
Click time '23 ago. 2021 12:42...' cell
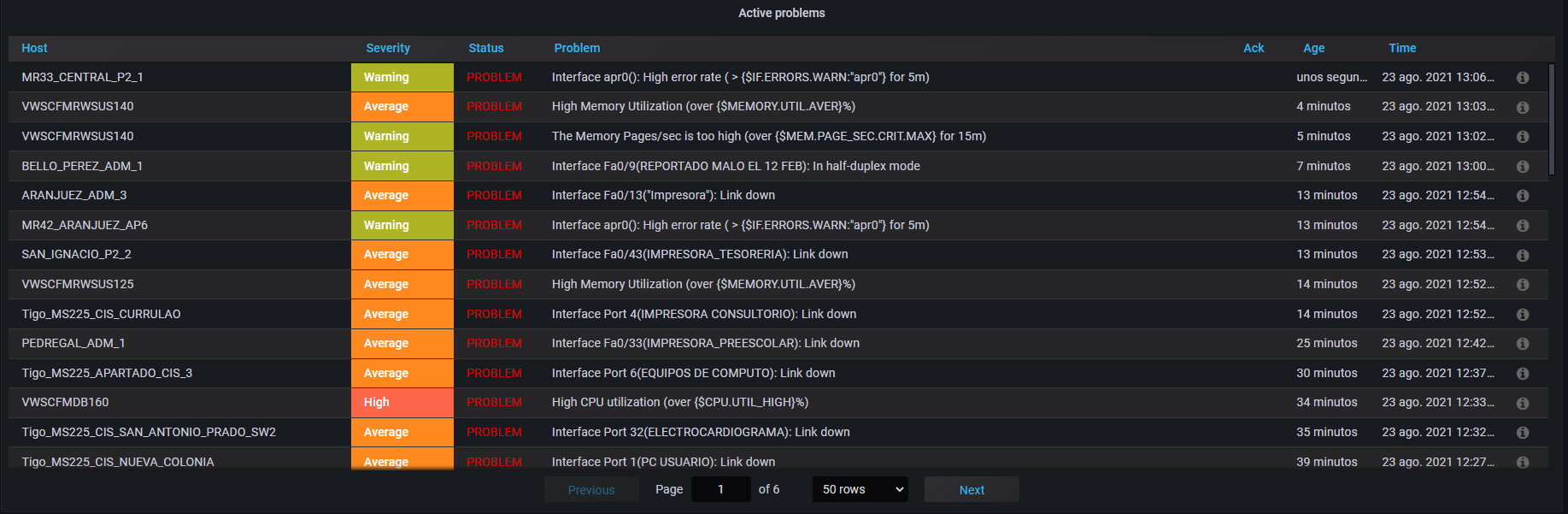(x=1438, y=343)
